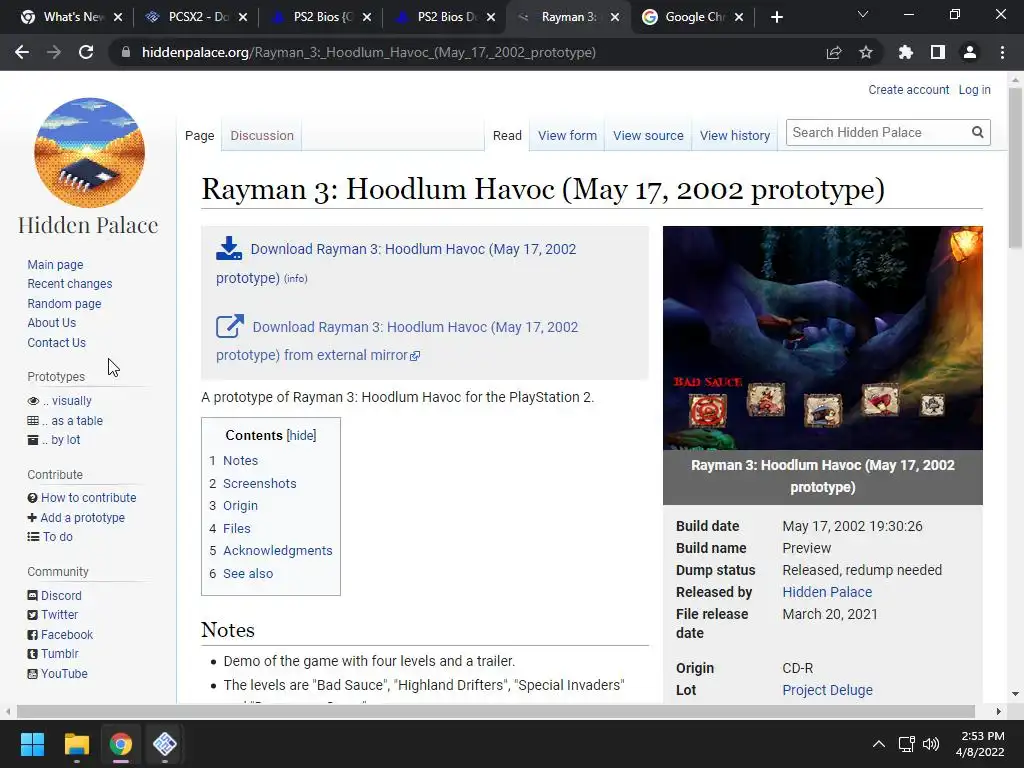This screenshot has height=768, width=1024.
Task: Click in the Search Hidden Palace field
Action: [878, 133]
